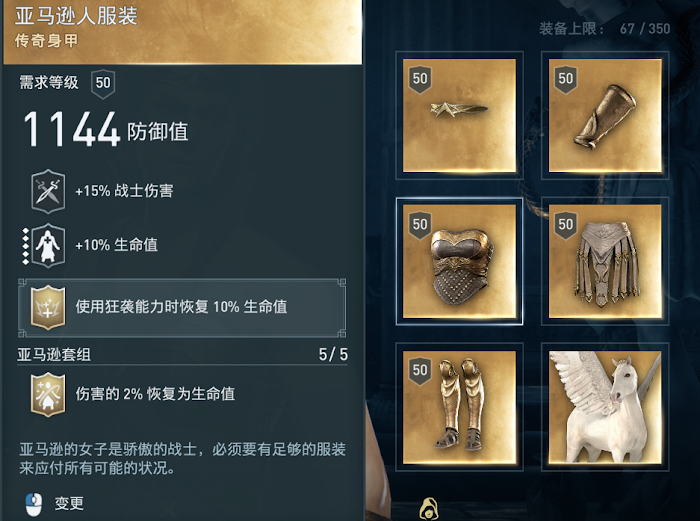Click the 变更 change label
Viewport: 700px width, 521px height.
(x=69, y=504)
